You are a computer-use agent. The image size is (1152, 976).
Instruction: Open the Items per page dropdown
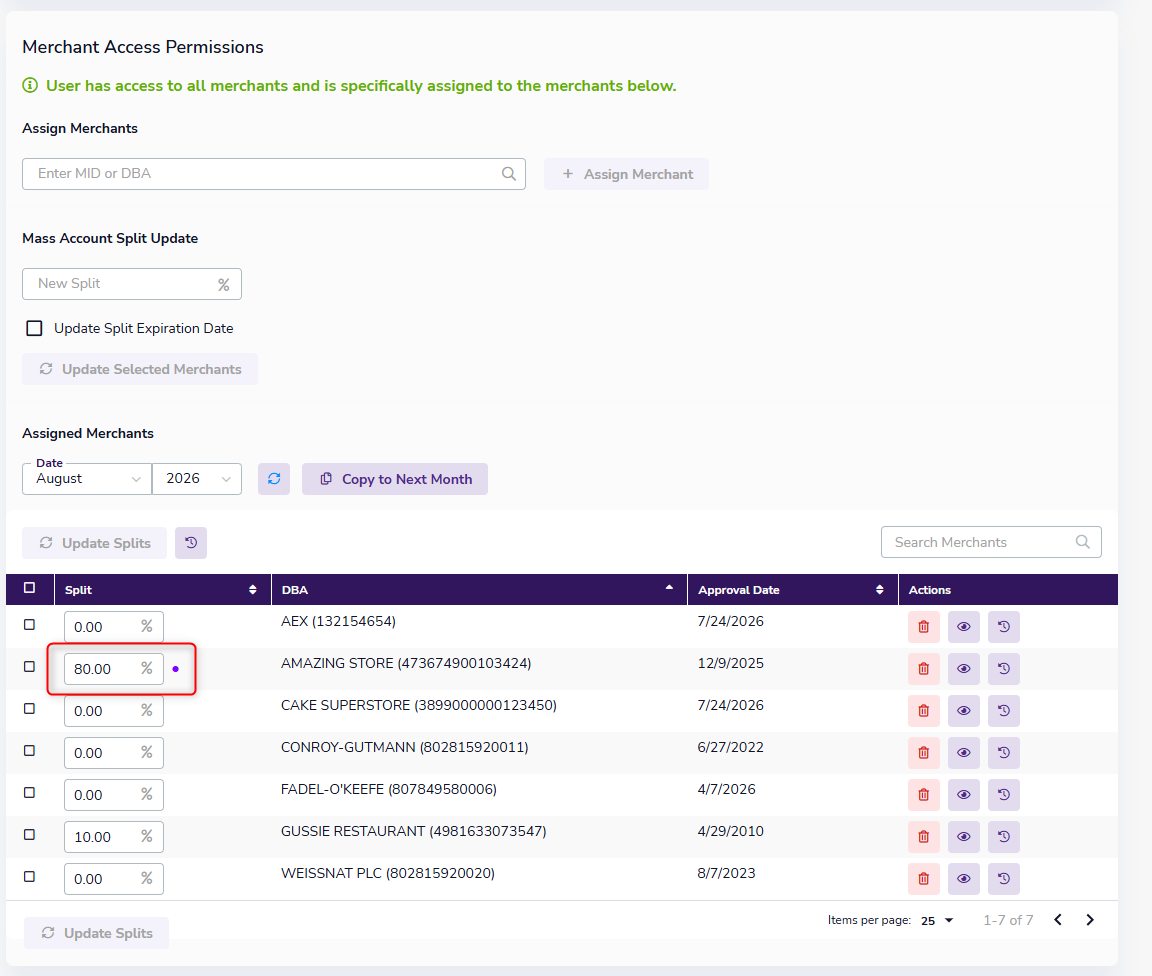coord(937,920)
